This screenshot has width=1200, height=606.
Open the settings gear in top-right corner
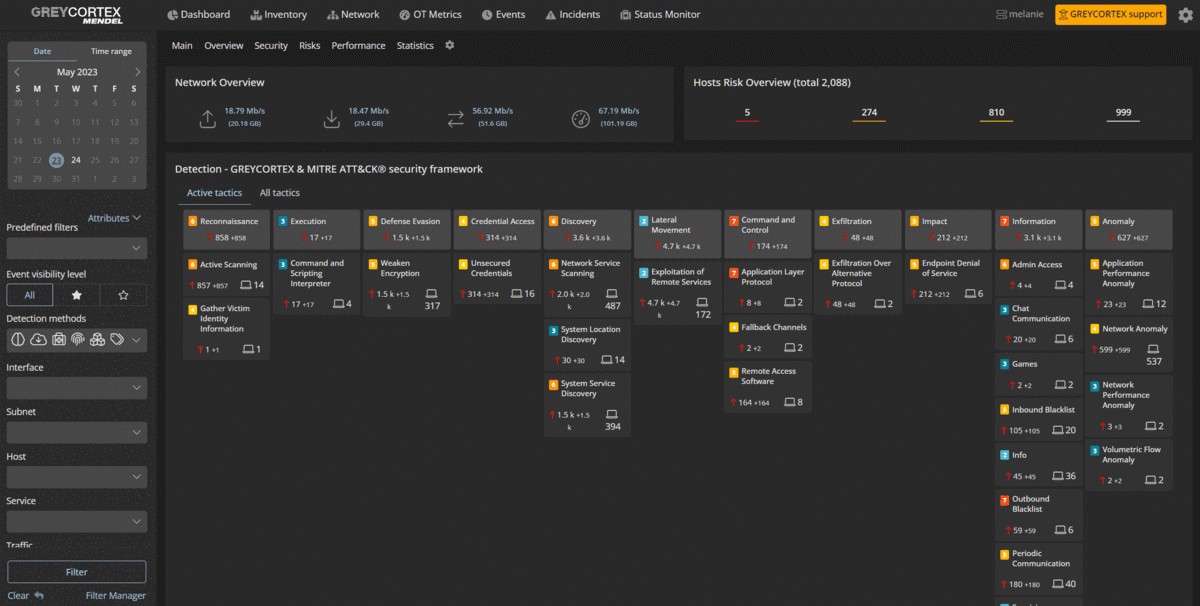point(1185,14)
